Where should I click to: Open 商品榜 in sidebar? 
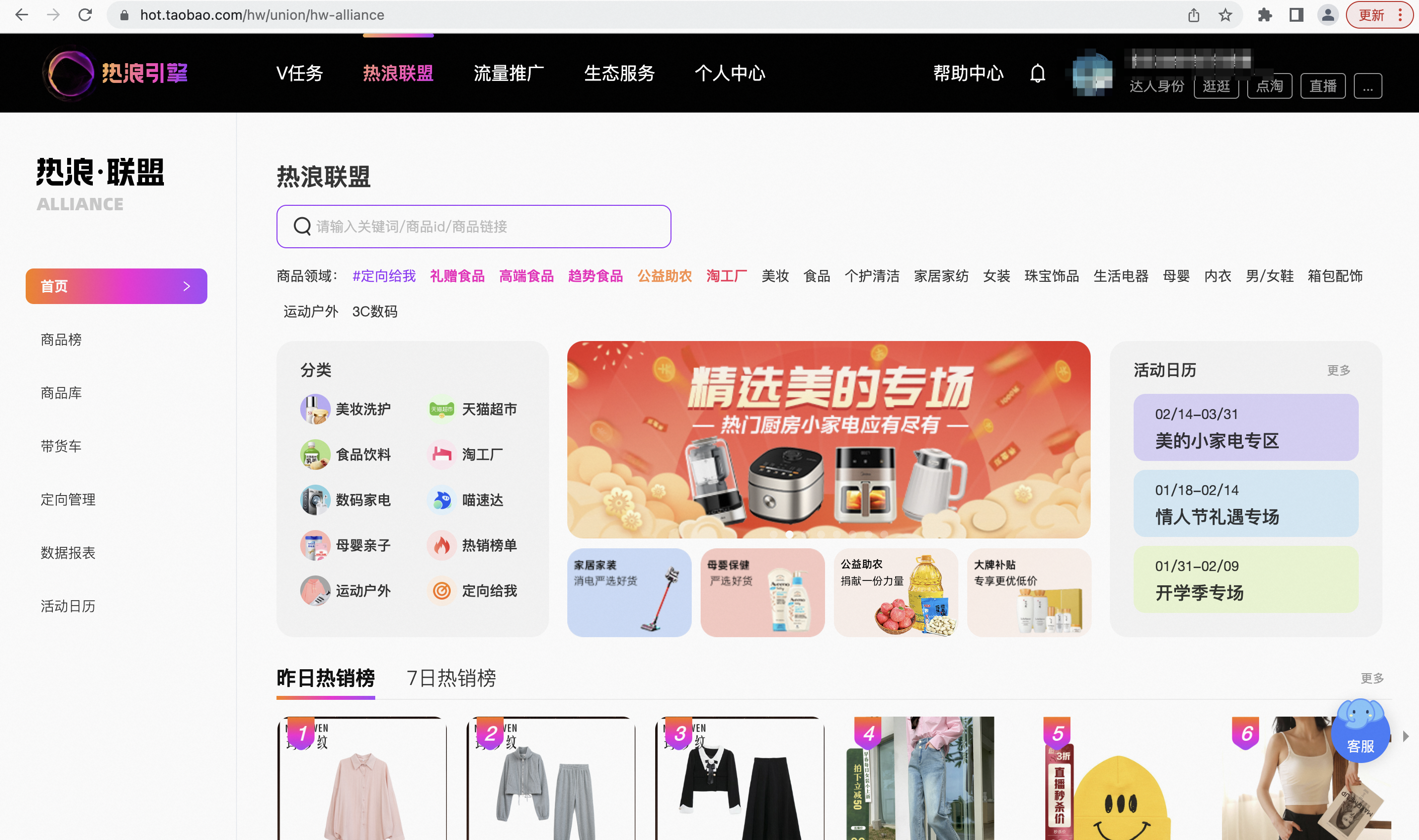pyautogui.click(x=61, y=340)
